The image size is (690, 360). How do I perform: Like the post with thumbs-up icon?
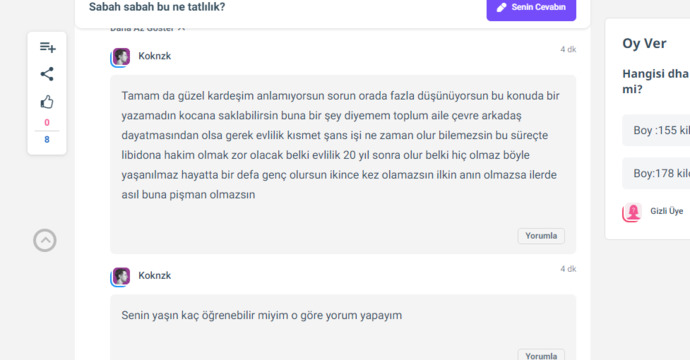47,102
